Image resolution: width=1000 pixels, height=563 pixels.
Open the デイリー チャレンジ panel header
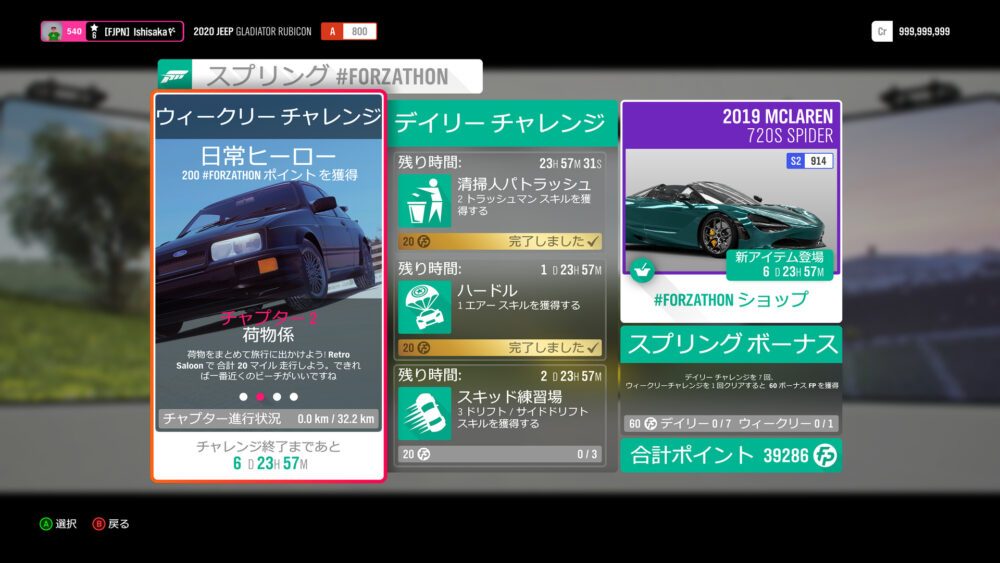coord(502,123)
